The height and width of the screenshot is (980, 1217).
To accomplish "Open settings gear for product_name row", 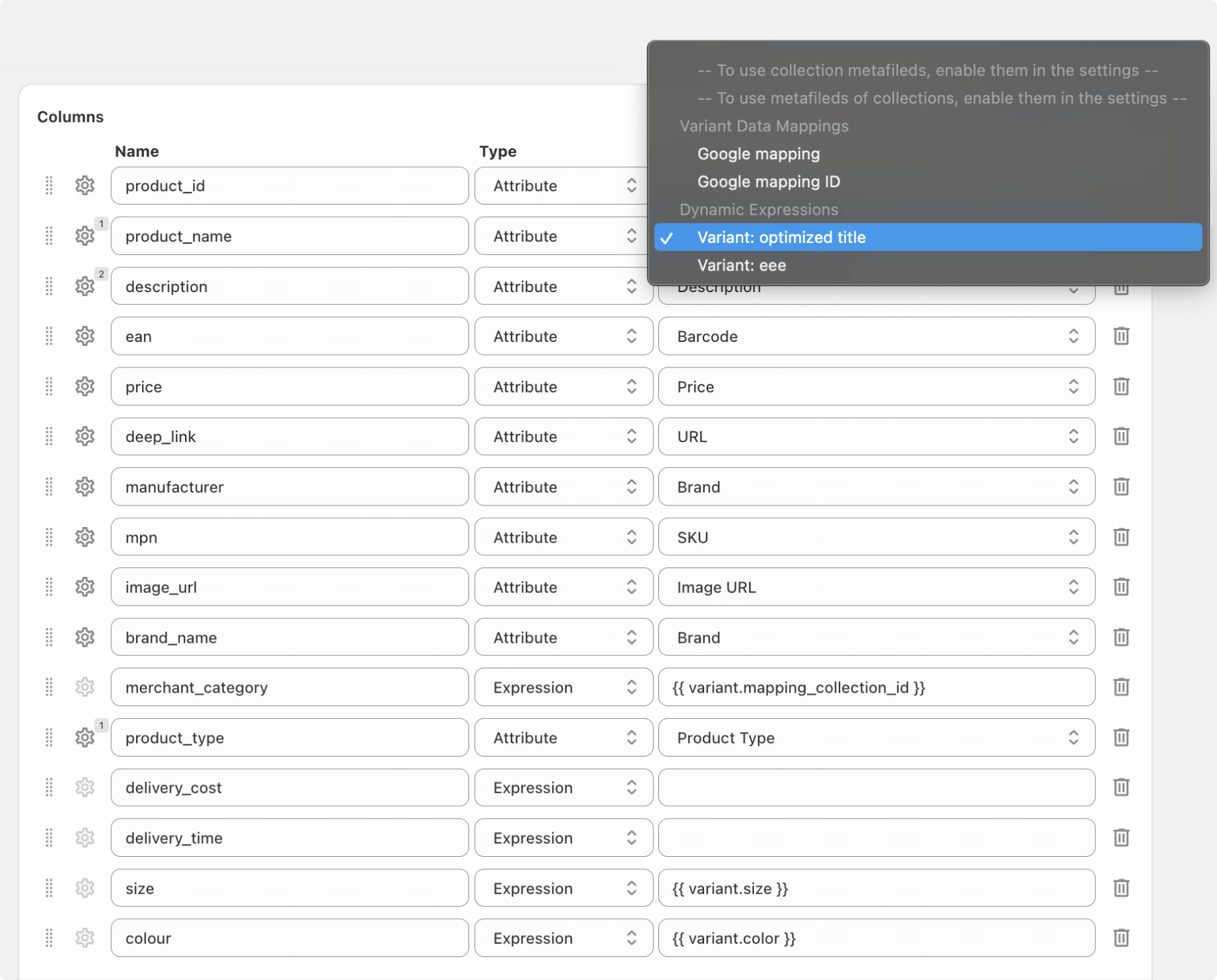I will [85, 236].
